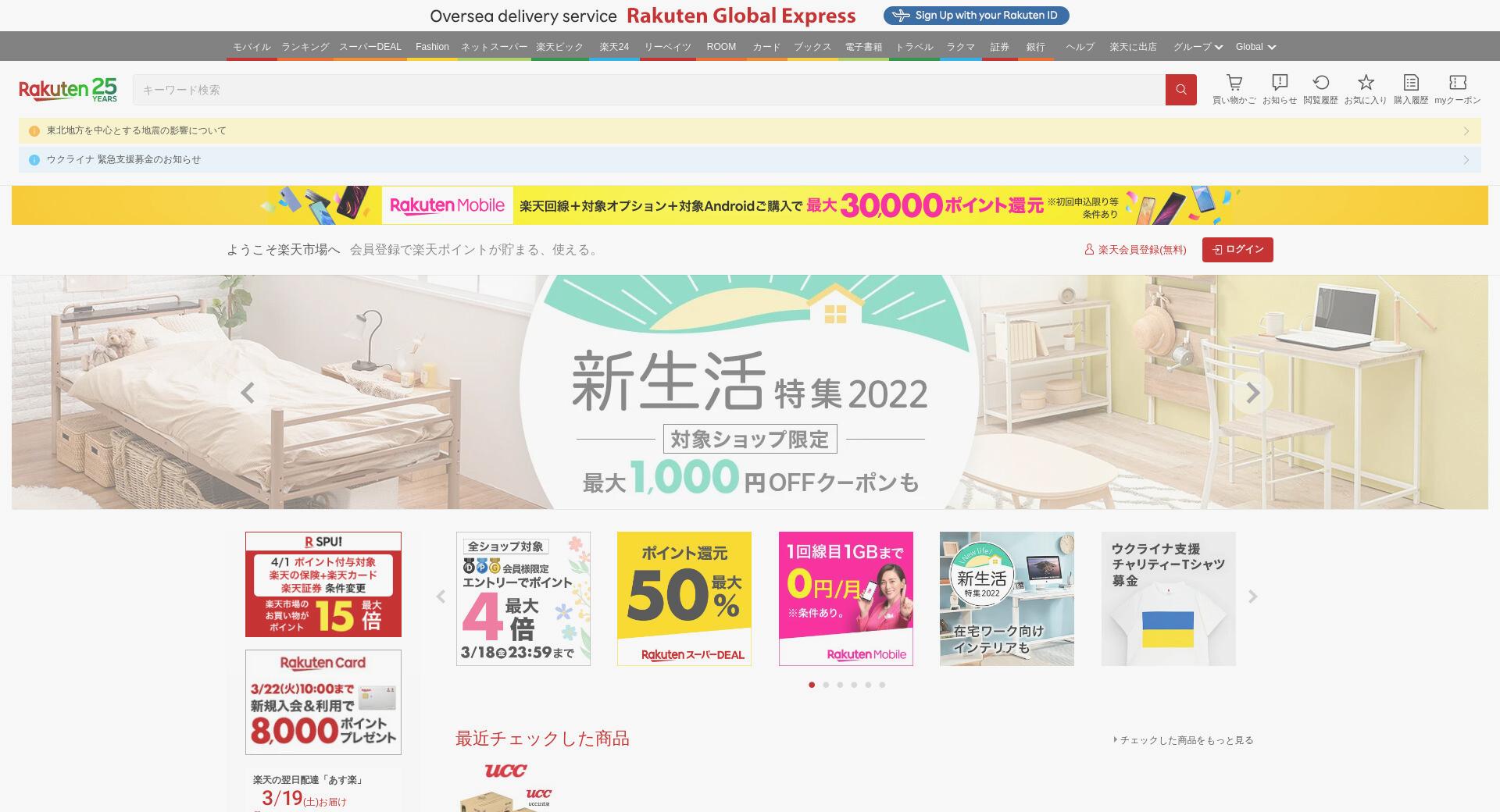Go to previous hero banner slide
Image resolution: width=1500 pixels, height=812 pixels.
pyautogui.click(x=248, y=393)
